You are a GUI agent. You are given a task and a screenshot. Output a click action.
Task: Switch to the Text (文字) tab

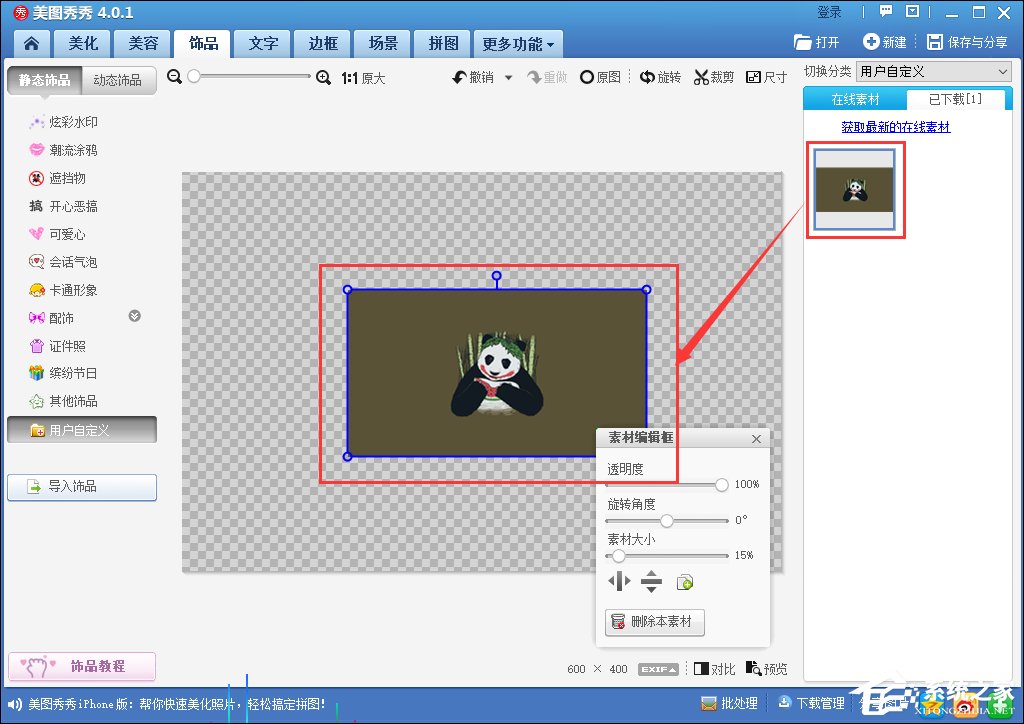(264, 43)
